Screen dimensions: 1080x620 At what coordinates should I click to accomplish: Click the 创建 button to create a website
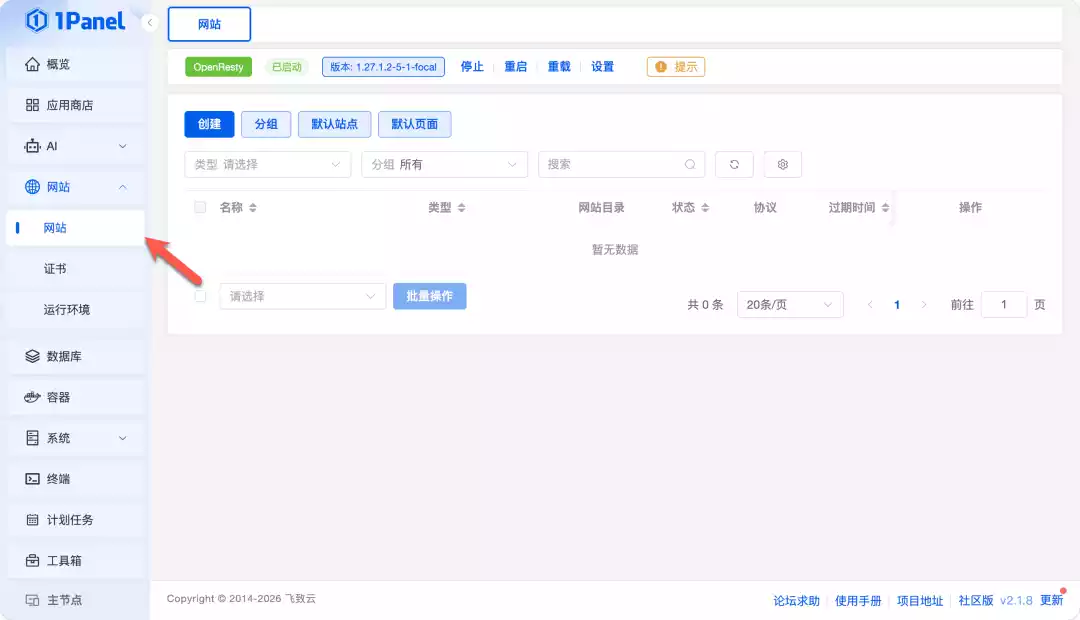(x=209, y=124)
